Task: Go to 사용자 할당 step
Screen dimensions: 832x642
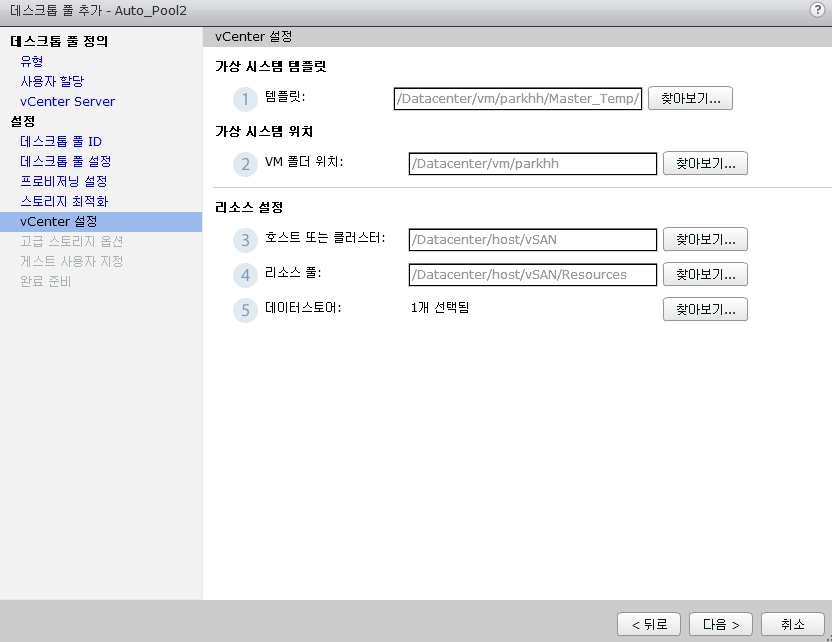Action: pyautogui.click(x=52, y=82)
